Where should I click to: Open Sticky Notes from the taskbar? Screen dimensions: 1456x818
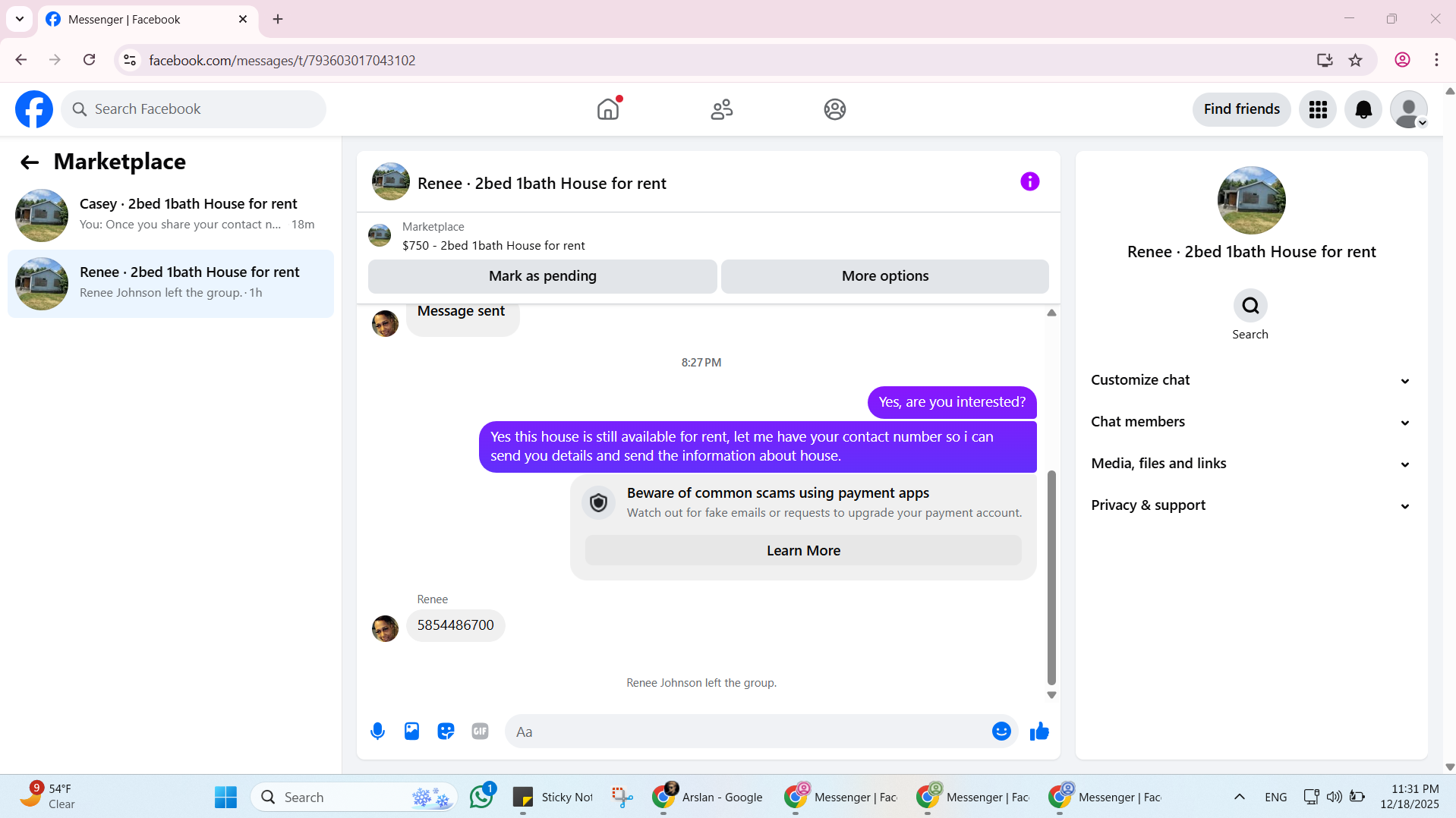coord(553,797)
